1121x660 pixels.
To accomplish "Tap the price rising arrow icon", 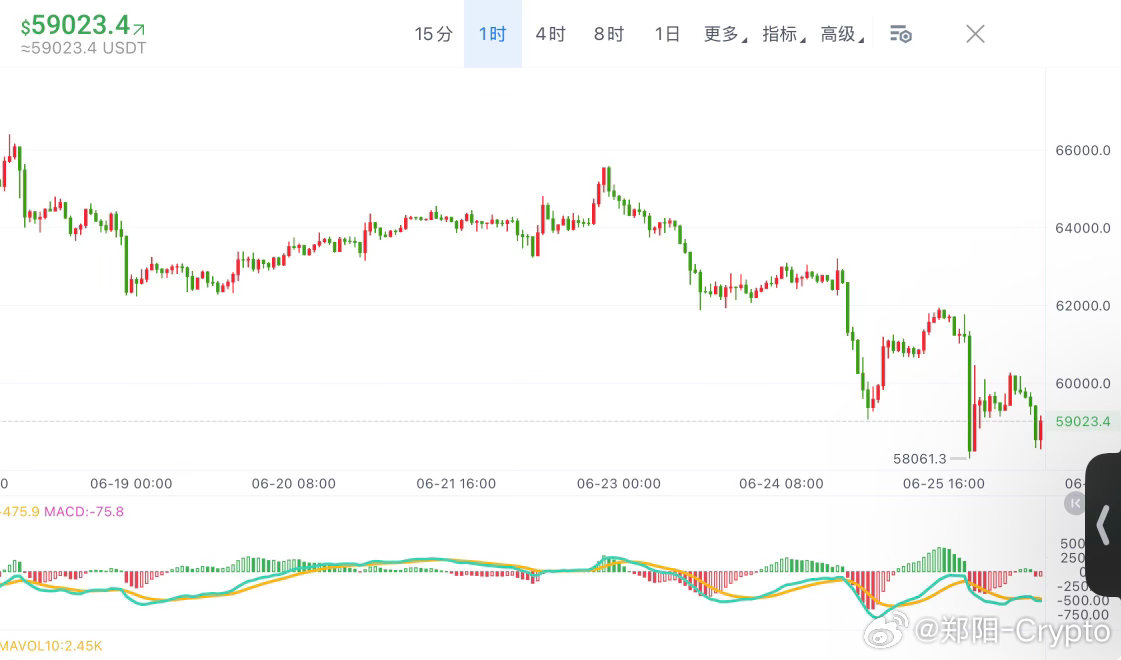I will click(139, 29).
